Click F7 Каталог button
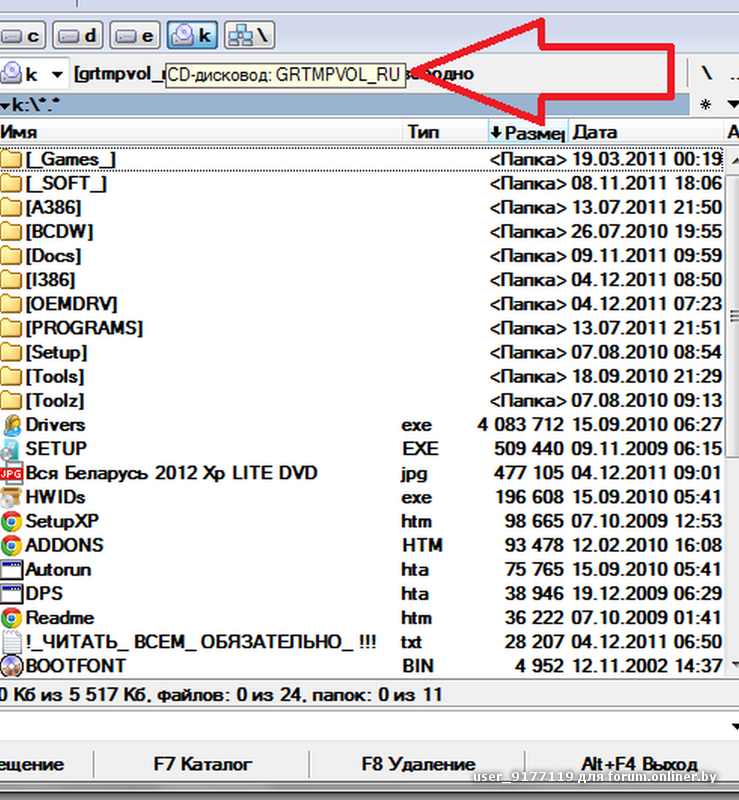The width and height of the screenshot is (739, 800). 202,764
